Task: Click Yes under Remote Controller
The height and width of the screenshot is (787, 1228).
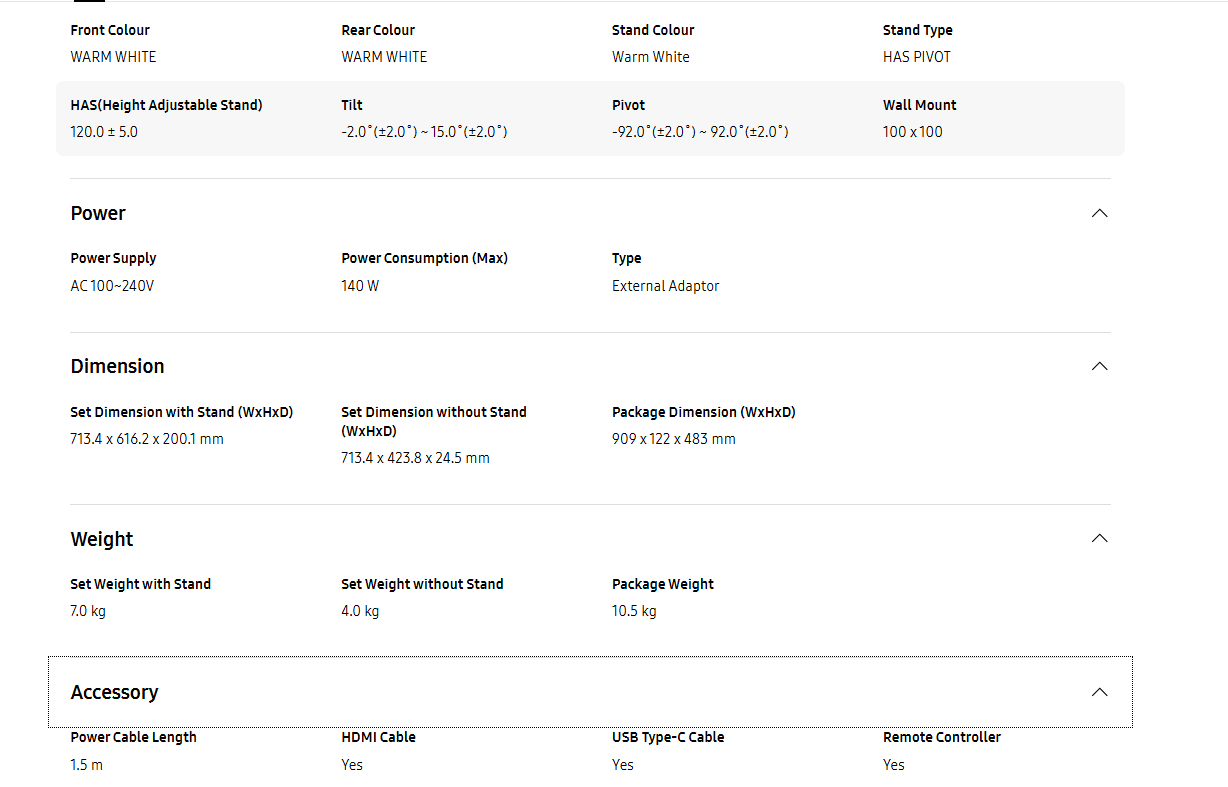Action: click(x=894, y=765)
